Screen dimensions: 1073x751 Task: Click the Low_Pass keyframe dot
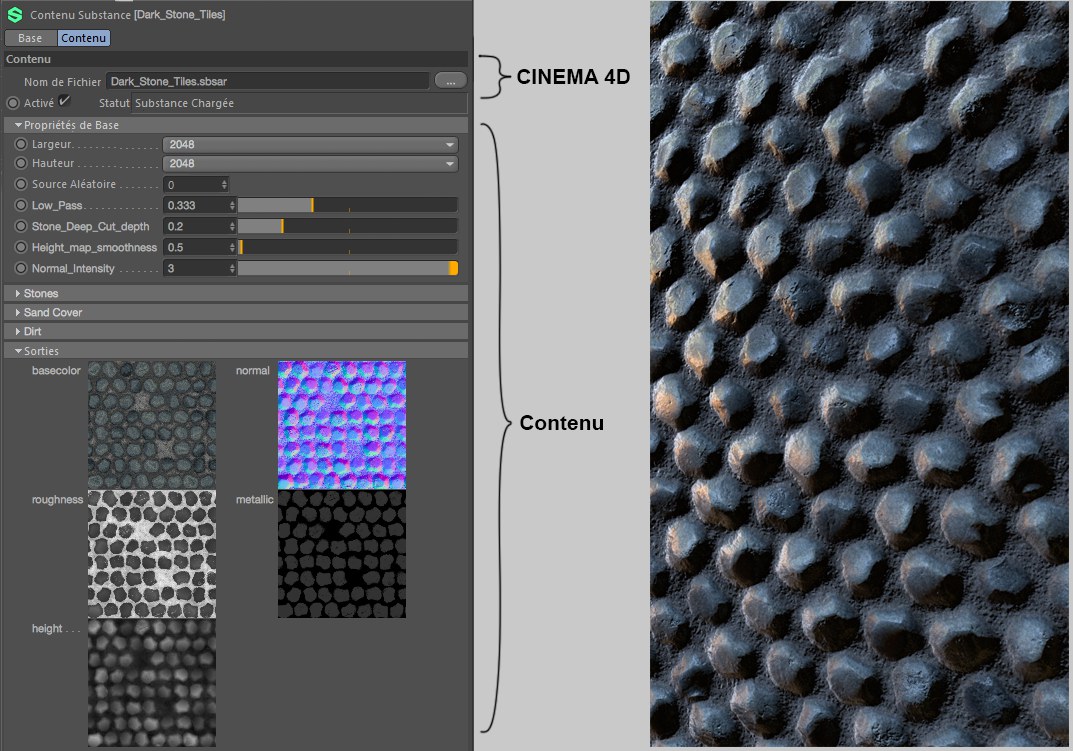pos(21,205)
